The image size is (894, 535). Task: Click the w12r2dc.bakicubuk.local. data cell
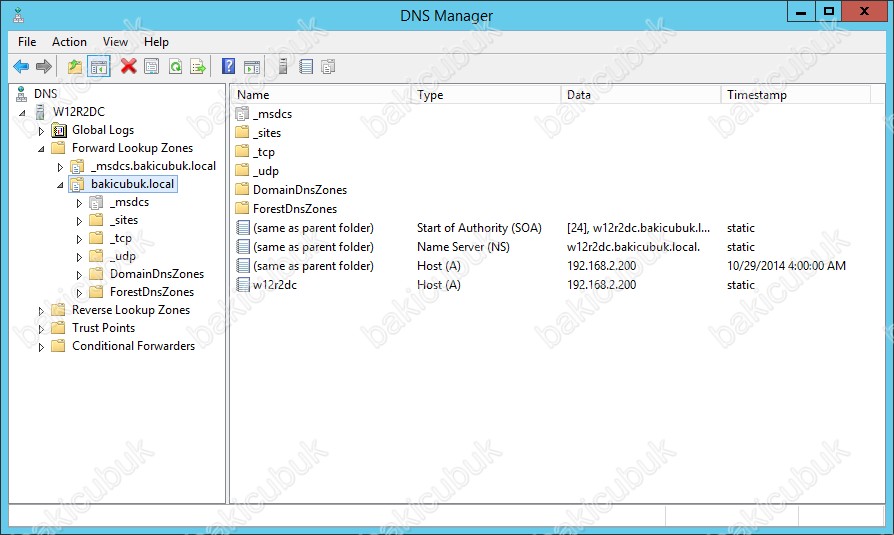633,246
